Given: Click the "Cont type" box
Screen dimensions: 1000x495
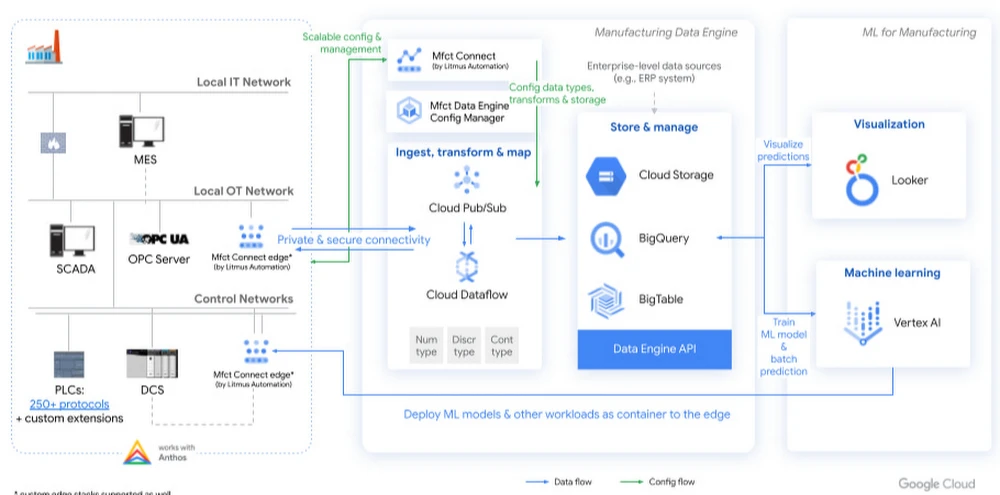Looking at the screenshot, I should click(x=502, y=346).
